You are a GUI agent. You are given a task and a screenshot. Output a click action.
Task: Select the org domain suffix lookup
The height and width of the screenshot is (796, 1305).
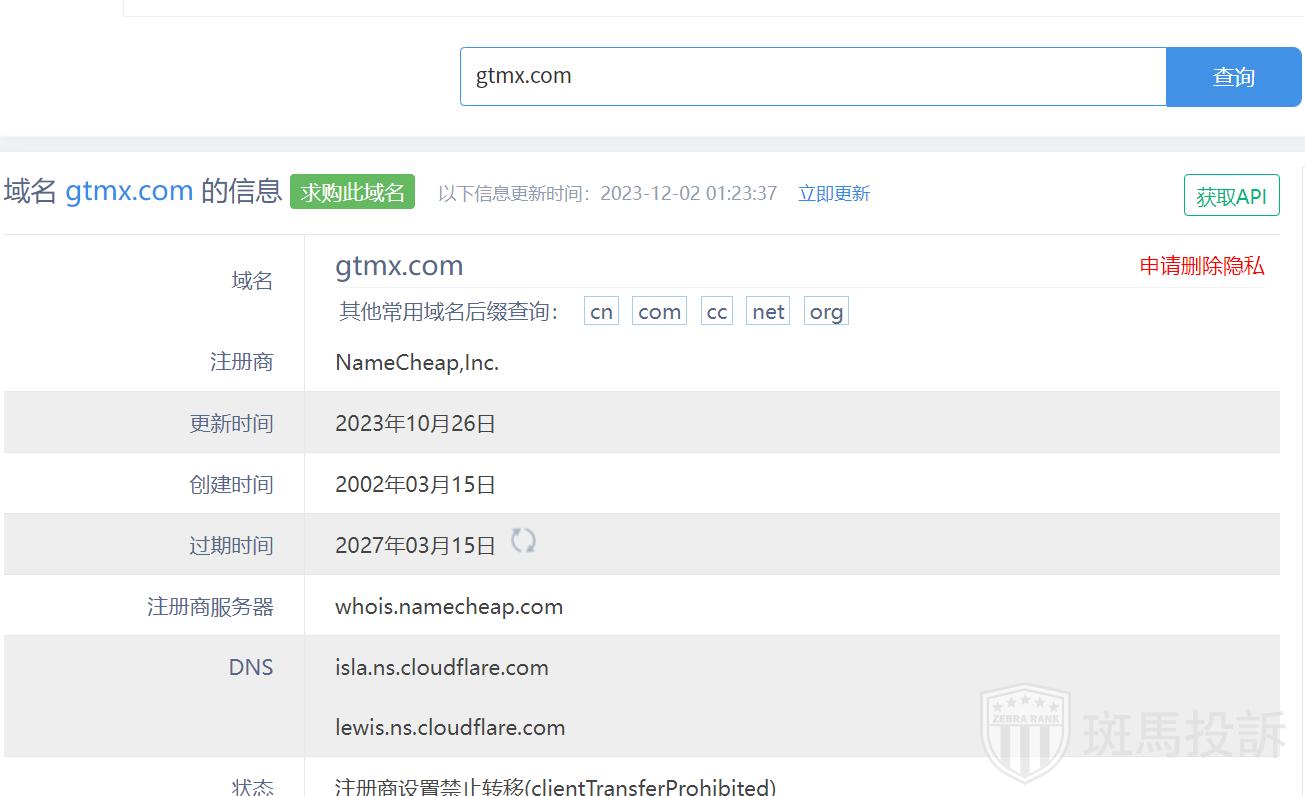click(826, 312)
